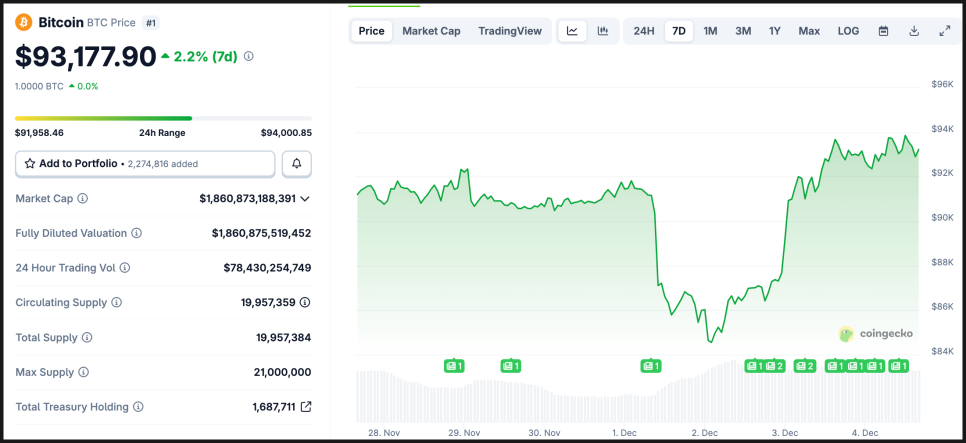Switch to line chart view
966x443 pixels.
(572, 31)
